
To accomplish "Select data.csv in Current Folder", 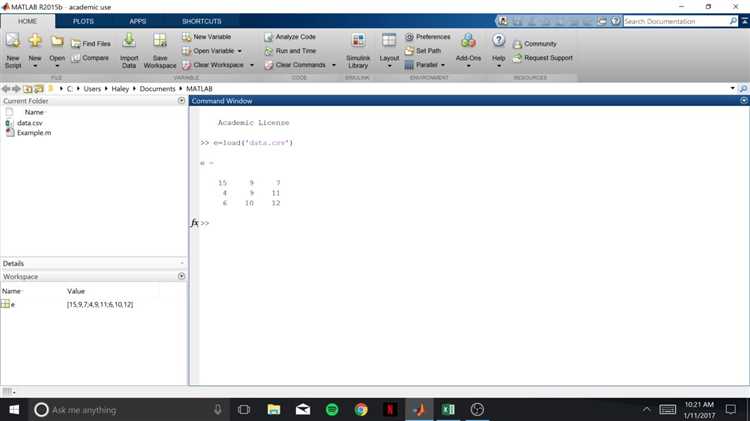I will click(30, 123).
